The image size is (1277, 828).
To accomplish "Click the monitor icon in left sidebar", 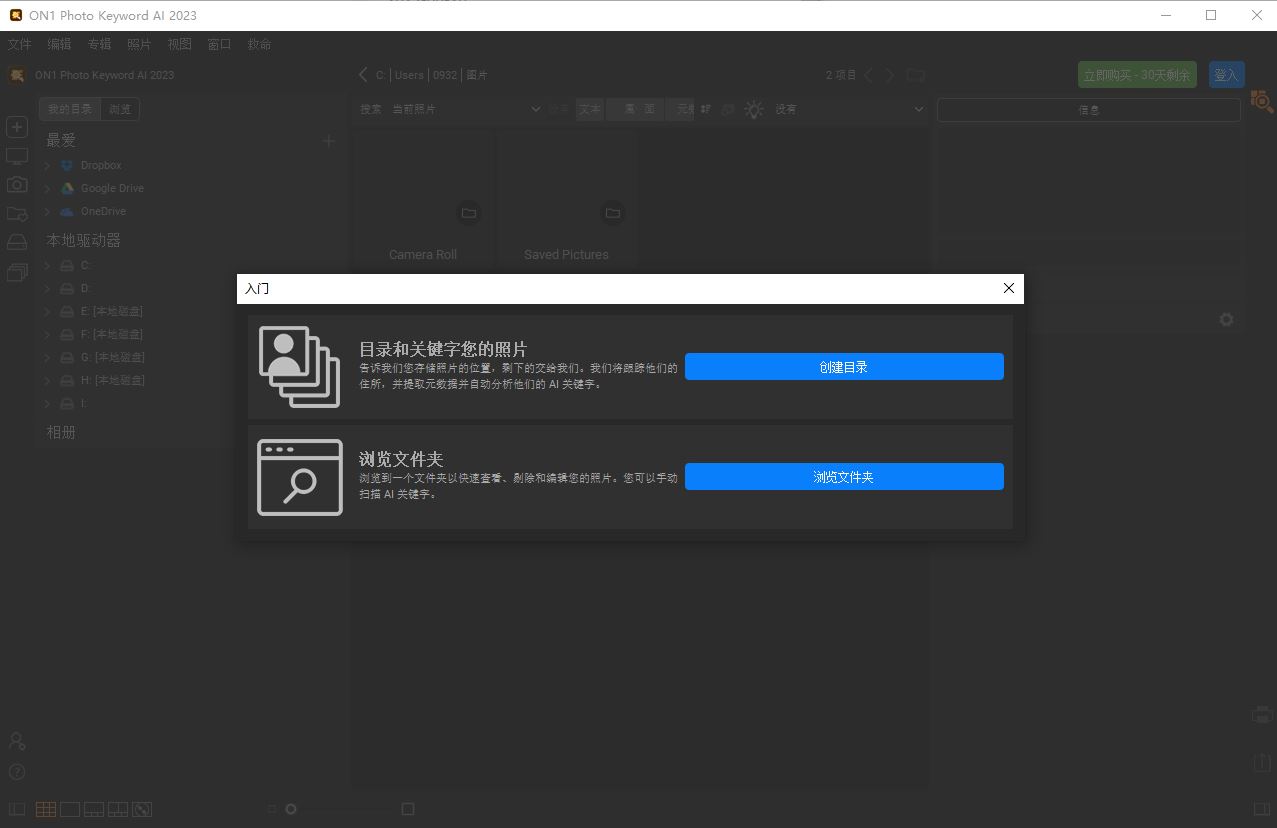I will click(x=16, y=156).
